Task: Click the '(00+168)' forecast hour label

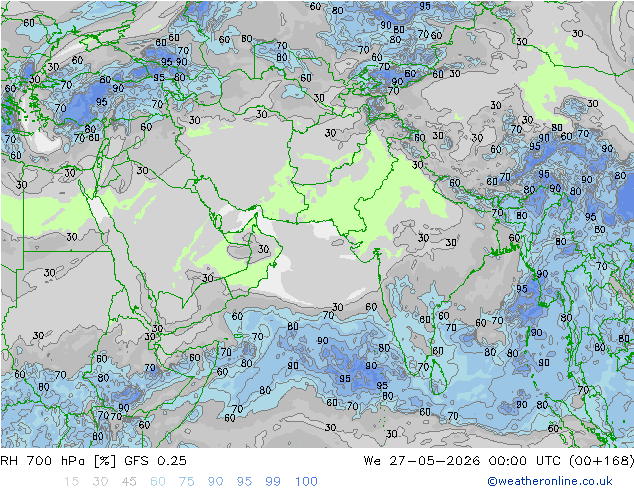Action: coord(601,460)
